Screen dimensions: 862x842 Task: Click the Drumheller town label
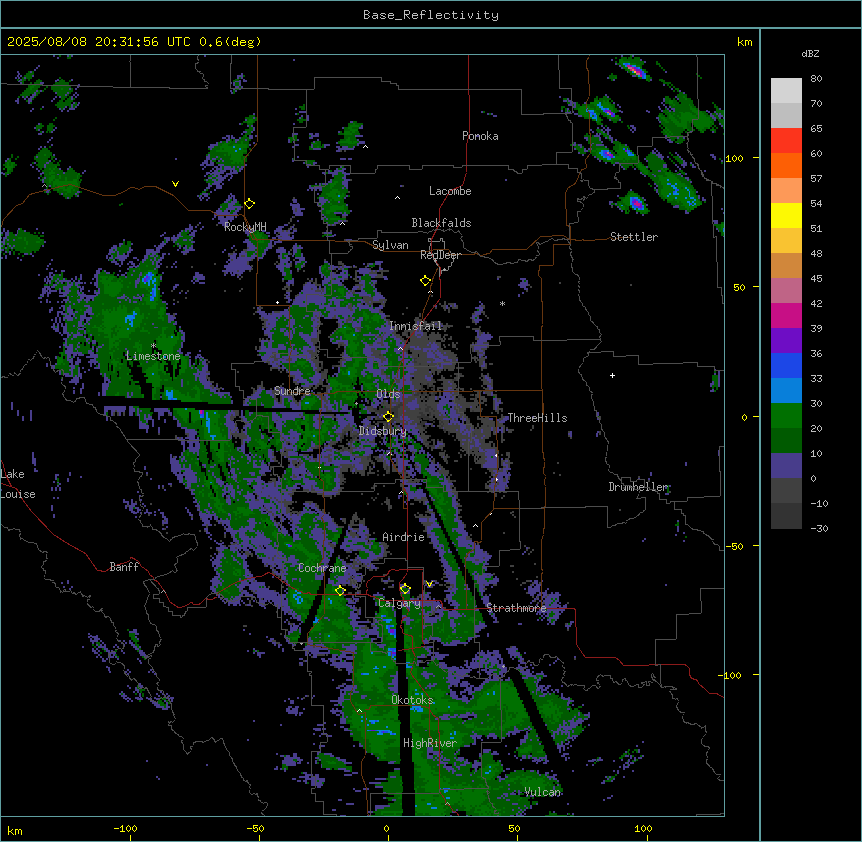[638, 487]
